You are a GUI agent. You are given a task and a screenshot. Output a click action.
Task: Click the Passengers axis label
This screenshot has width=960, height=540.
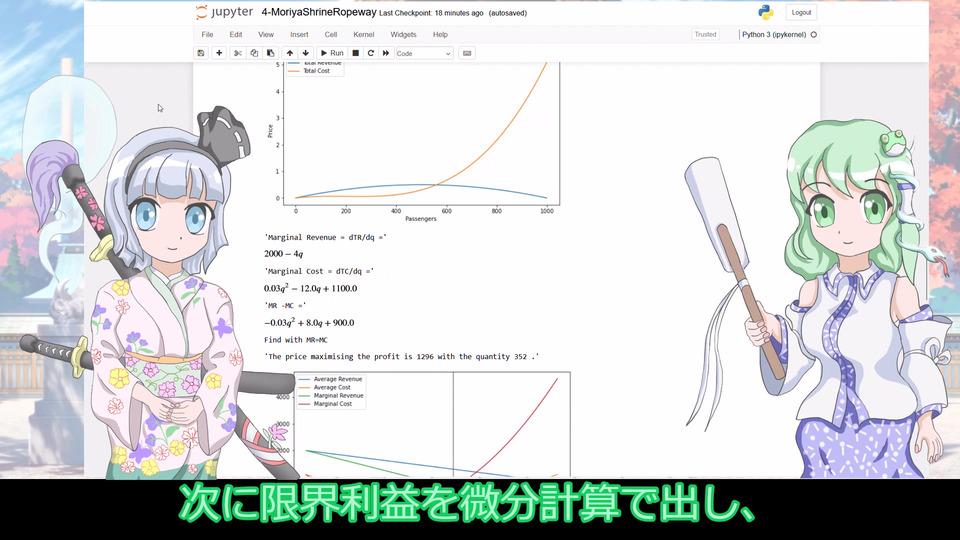(x=421, y=219)
